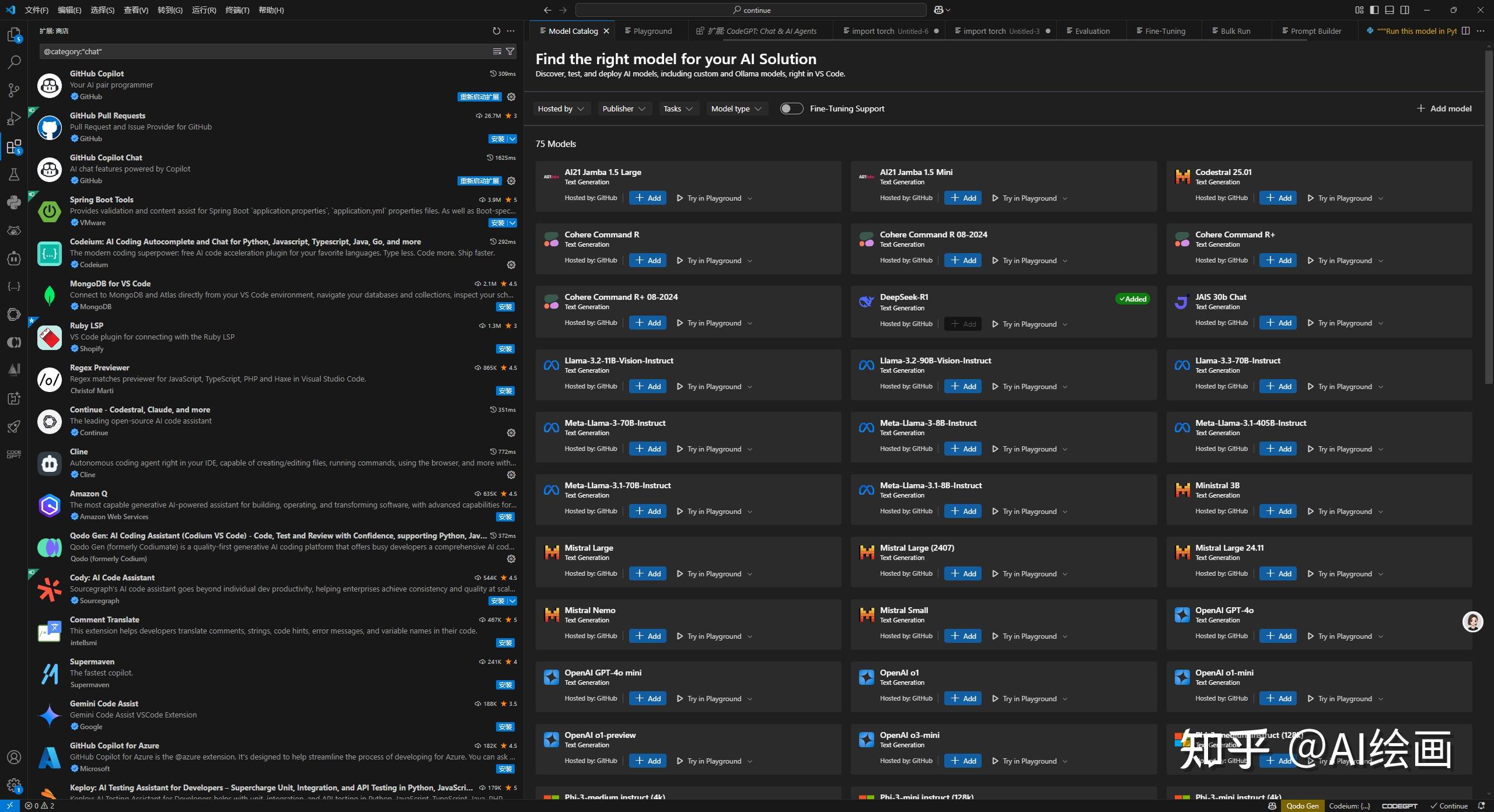Install the Ruby LSP extension
This screenshot has width=1494, height=812.
(x=504, y=348)
